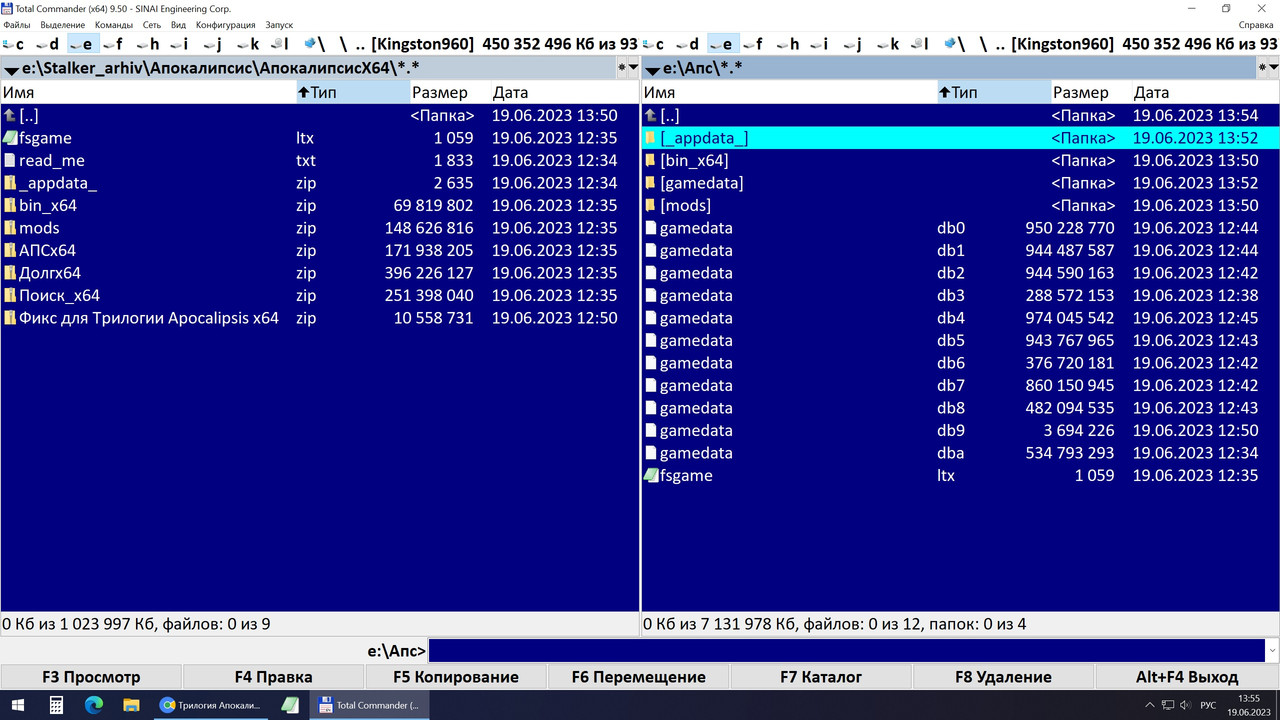The image size is (1280, 720).
Task: Click bin_x64 zip archive icon
Action: click(10, 205)
